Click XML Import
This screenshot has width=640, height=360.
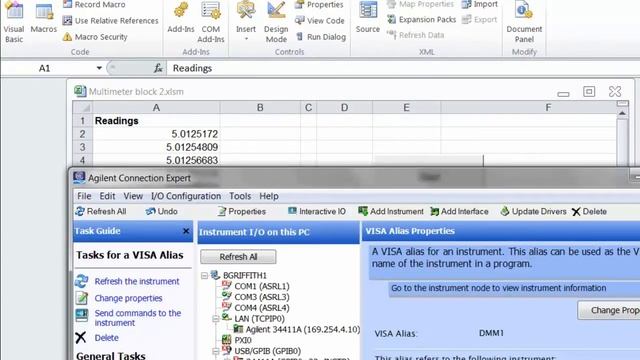tap(480, 4)
